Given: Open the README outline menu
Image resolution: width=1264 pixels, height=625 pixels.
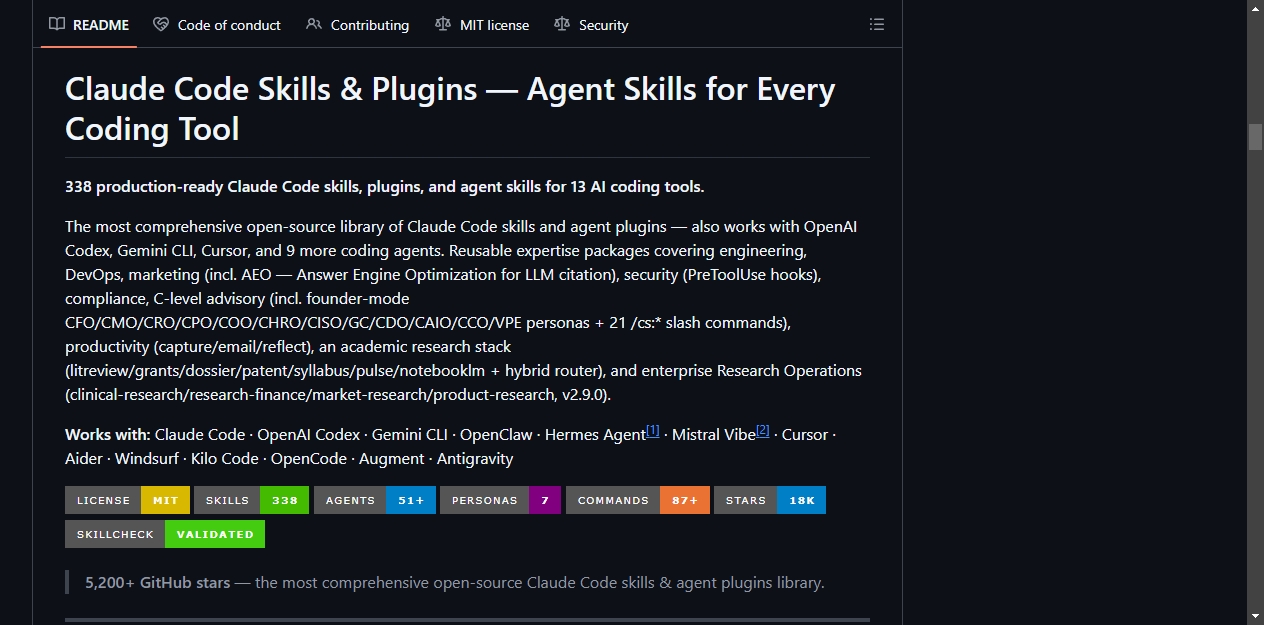Looking at the screenshot, I should pos(877,24).
